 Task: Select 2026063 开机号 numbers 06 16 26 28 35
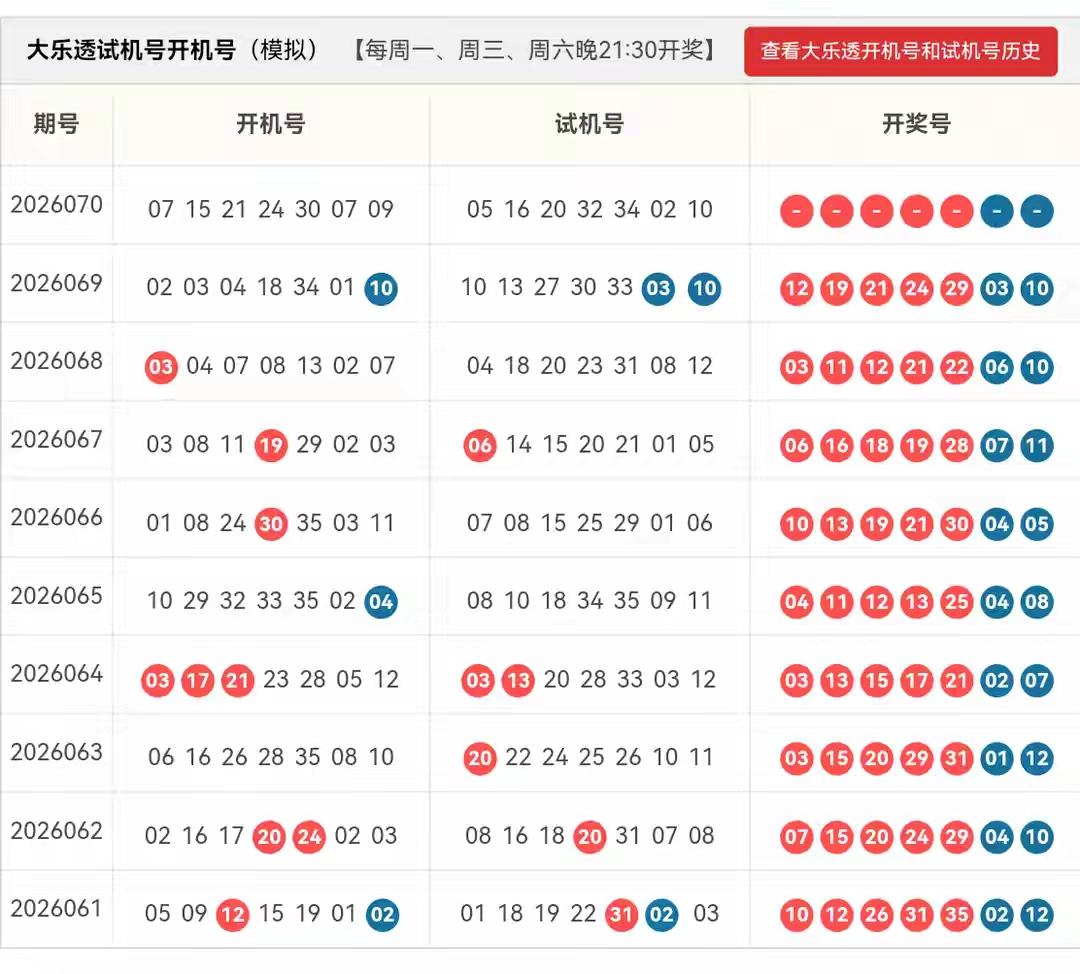click(234, 757)
